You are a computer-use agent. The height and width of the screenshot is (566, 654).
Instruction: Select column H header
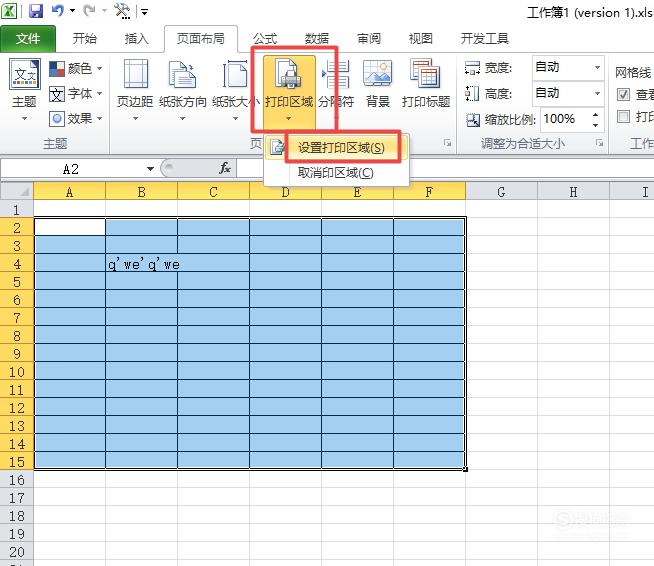[574, 192]
